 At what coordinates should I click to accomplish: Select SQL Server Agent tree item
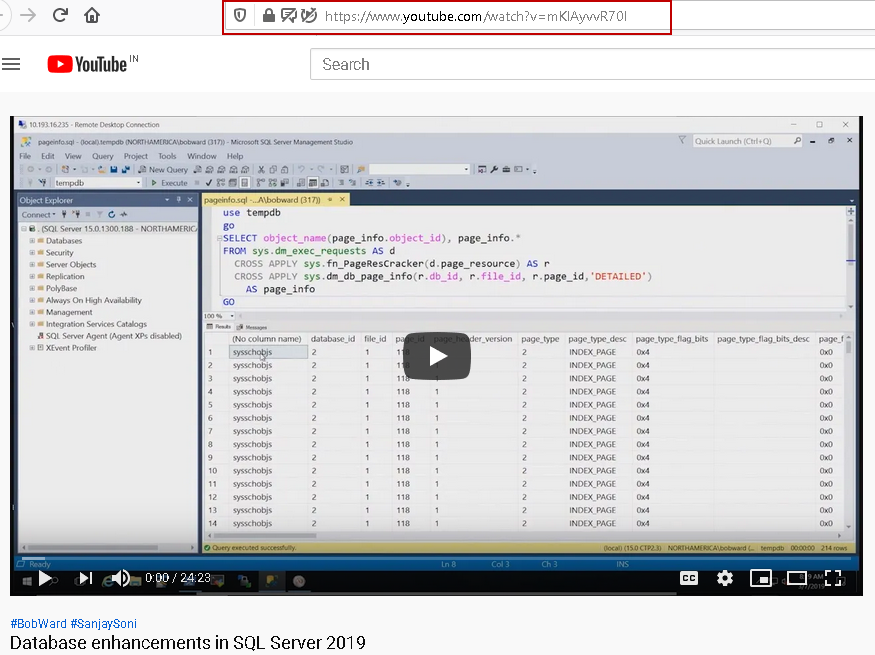[x=113, y=336]
